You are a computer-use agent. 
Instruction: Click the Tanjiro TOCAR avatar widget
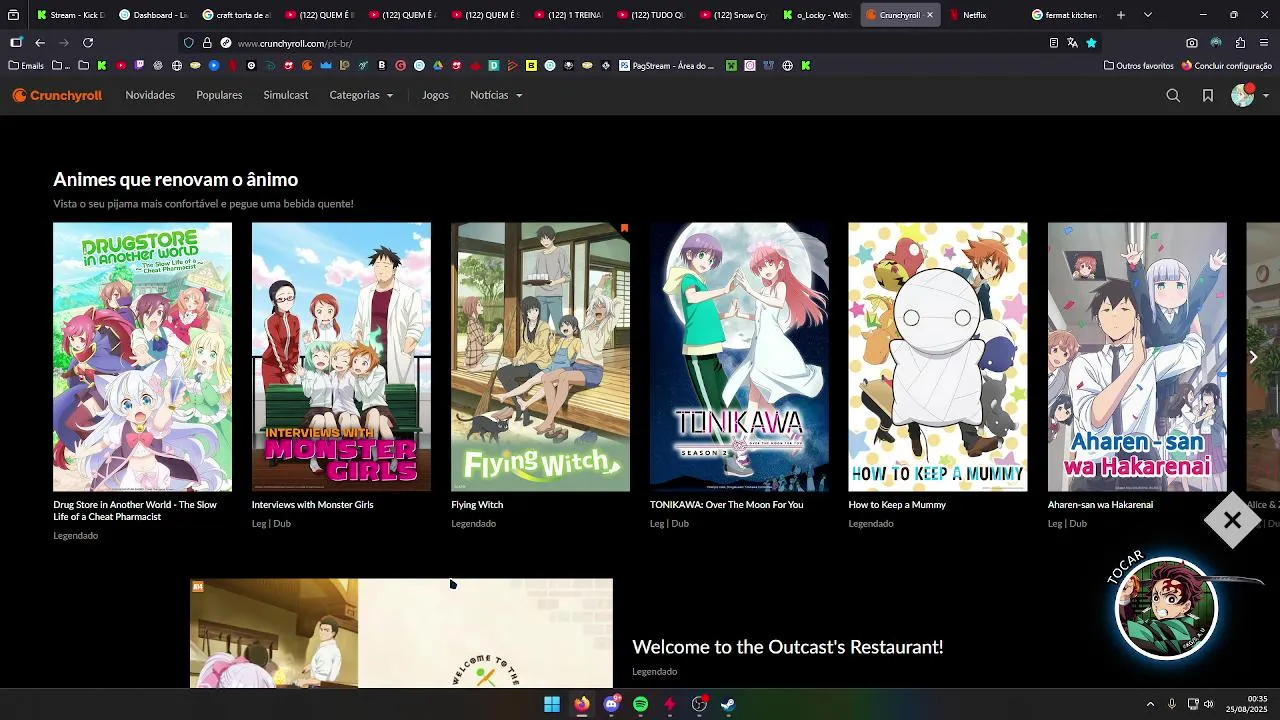(1166, 607)
